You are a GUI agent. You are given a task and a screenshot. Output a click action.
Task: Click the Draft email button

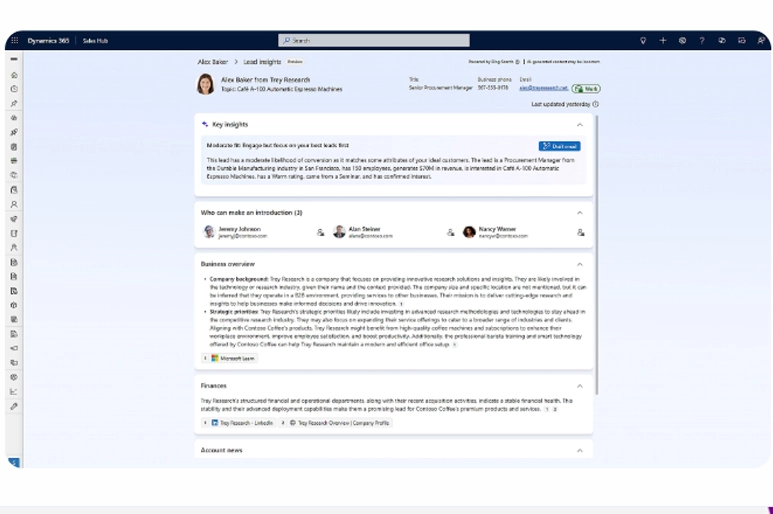560,146
